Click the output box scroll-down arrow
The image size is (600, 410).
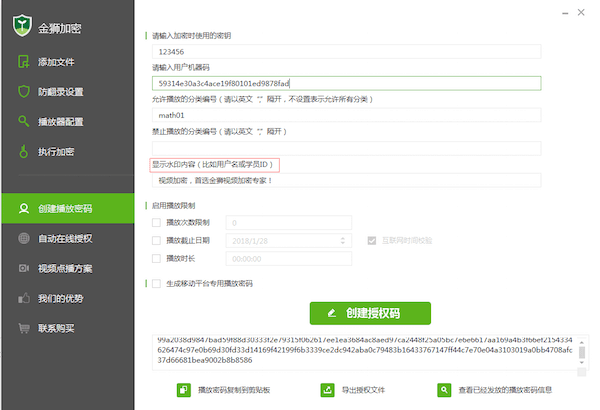582,362
